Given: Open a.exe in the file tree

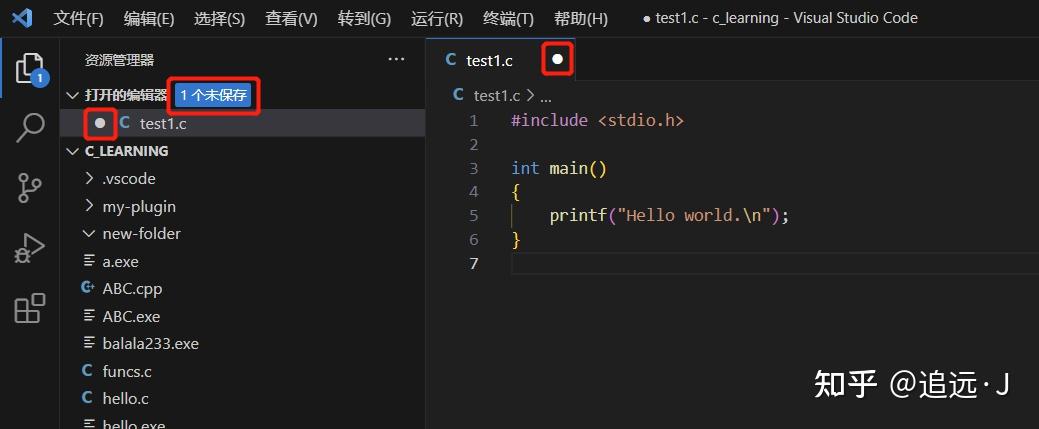Looking at the screenshot, I should tap(121, 261).
